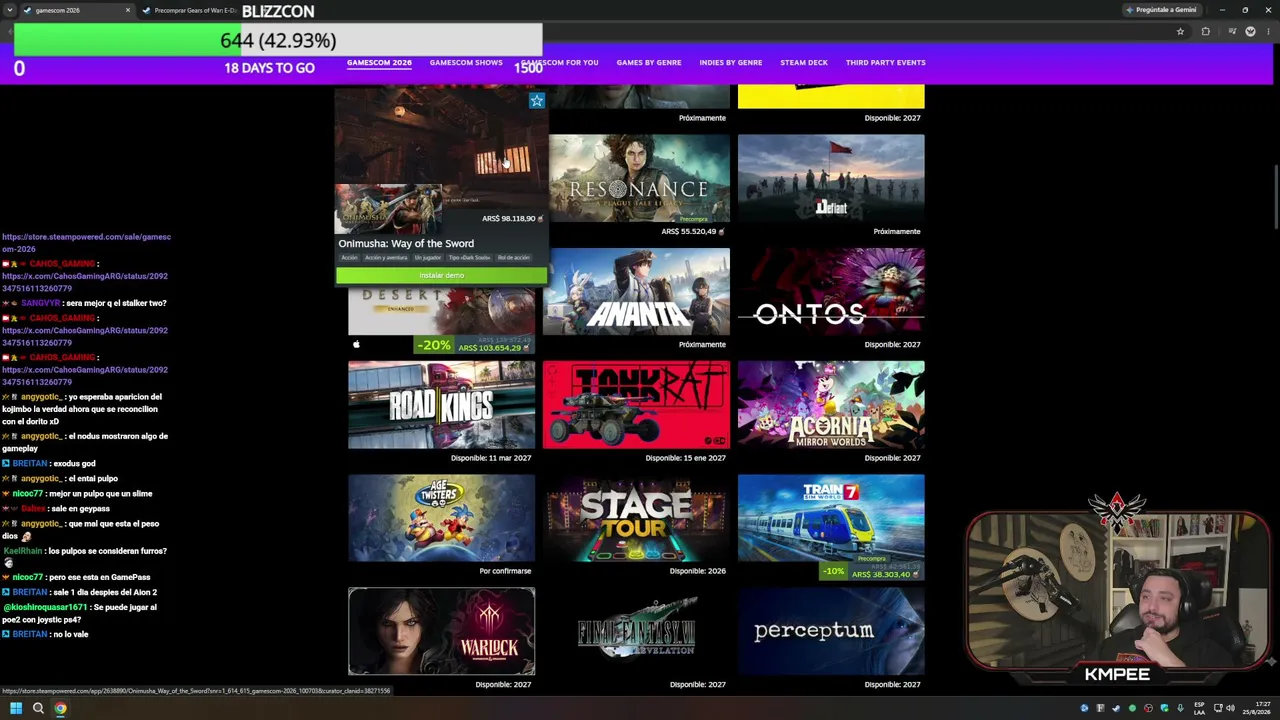Click the Onimusha price ARS$ 98.118,90
Screen dimensions: 1280x720
click(512, 218)
